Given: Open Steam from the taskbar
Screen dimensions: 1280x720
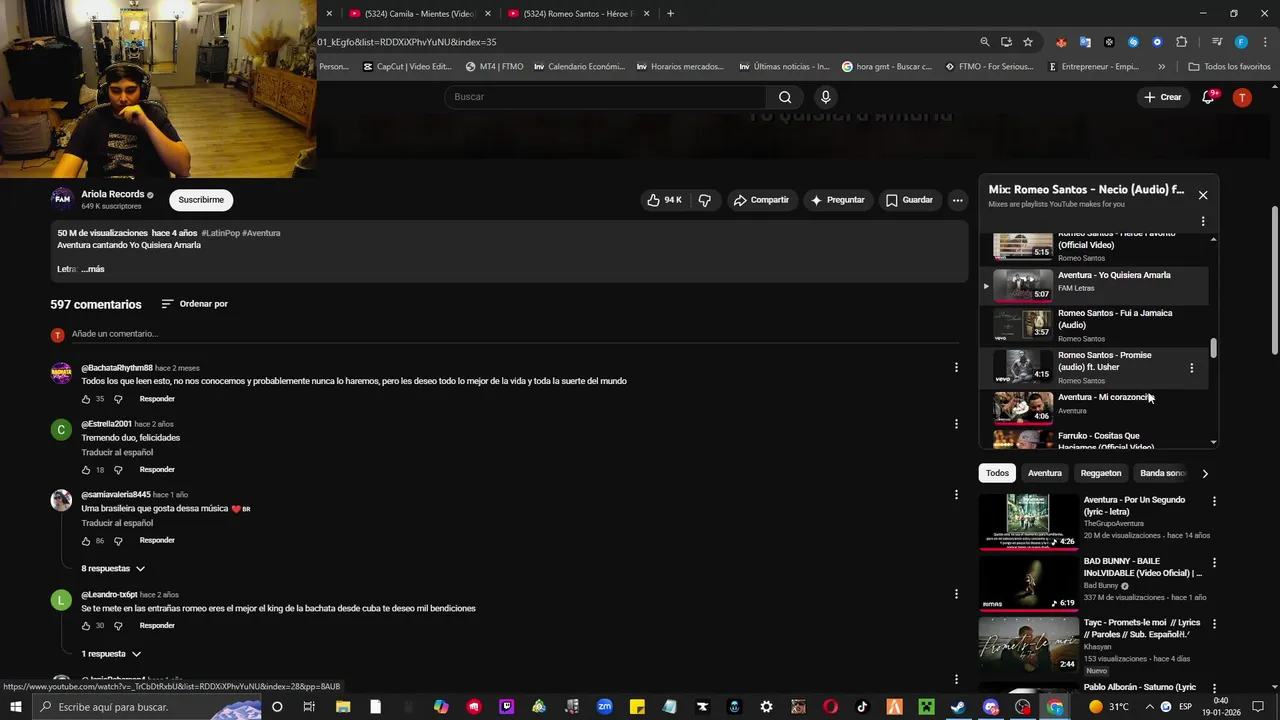Looking at the screenshot, I should [x=957, y=707].
